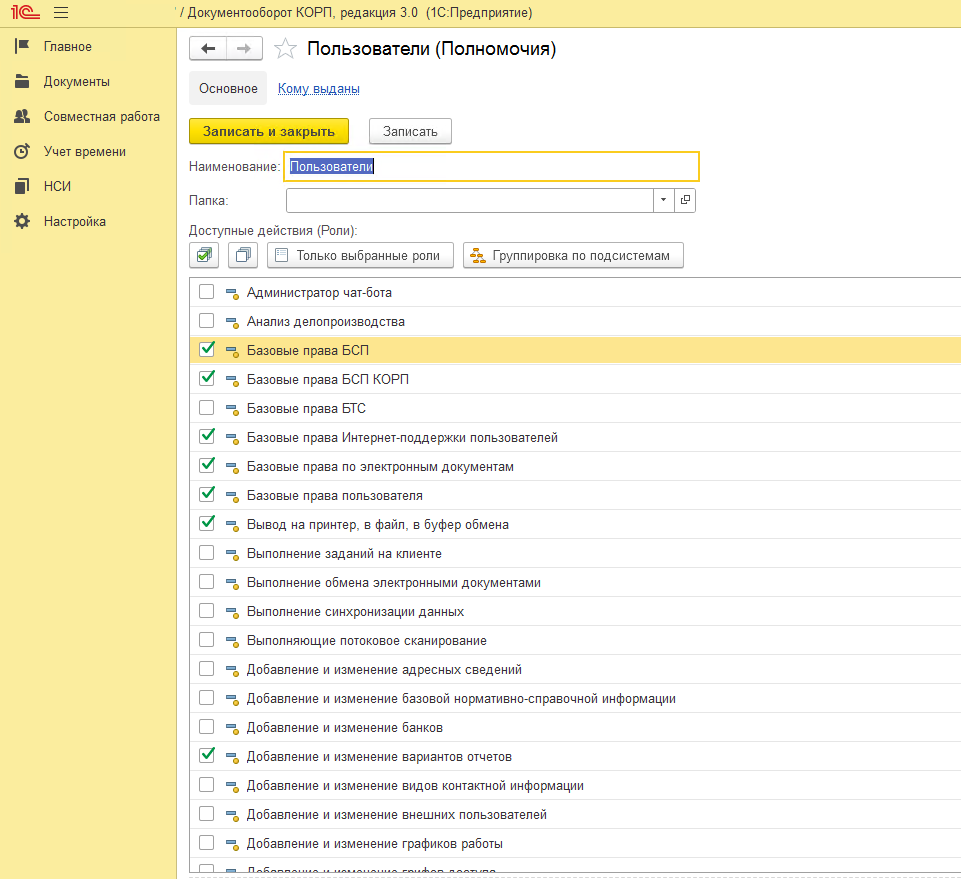Click the Наименование input field
This screenshot has height=879, width=961.
coord(491,166)
